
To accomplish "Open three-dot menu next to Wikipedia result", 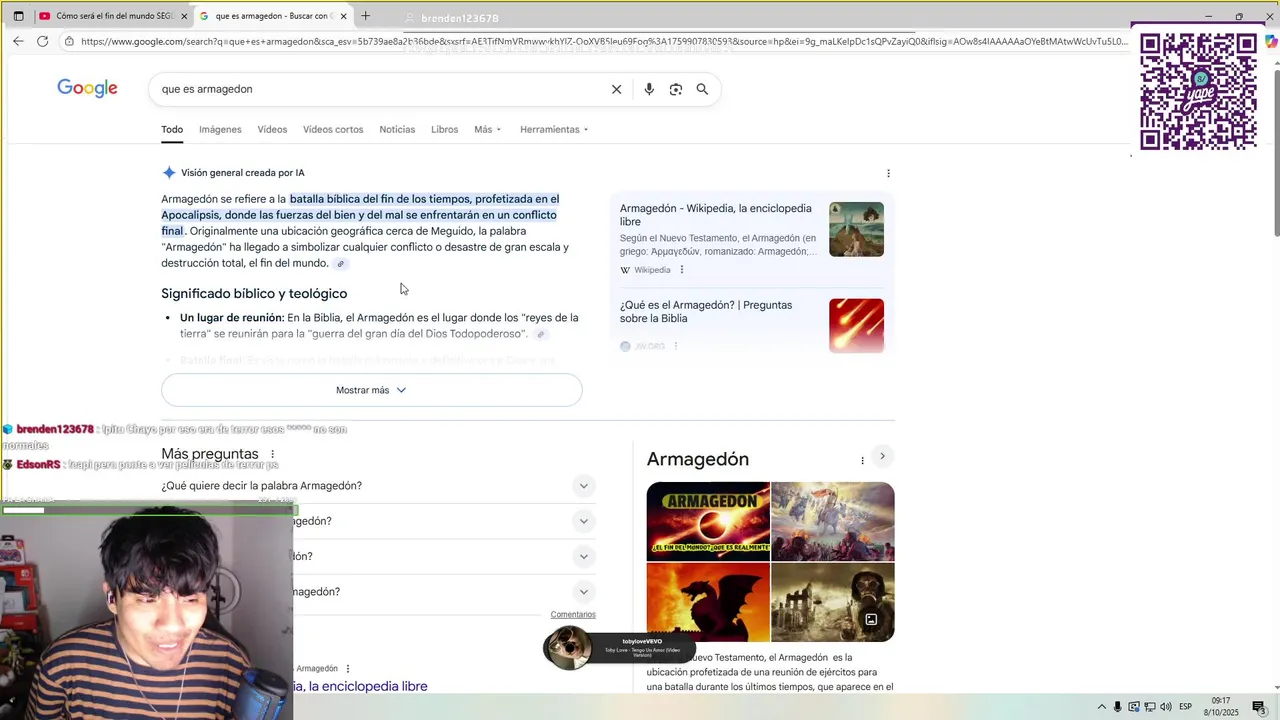I will coord(348,668).
